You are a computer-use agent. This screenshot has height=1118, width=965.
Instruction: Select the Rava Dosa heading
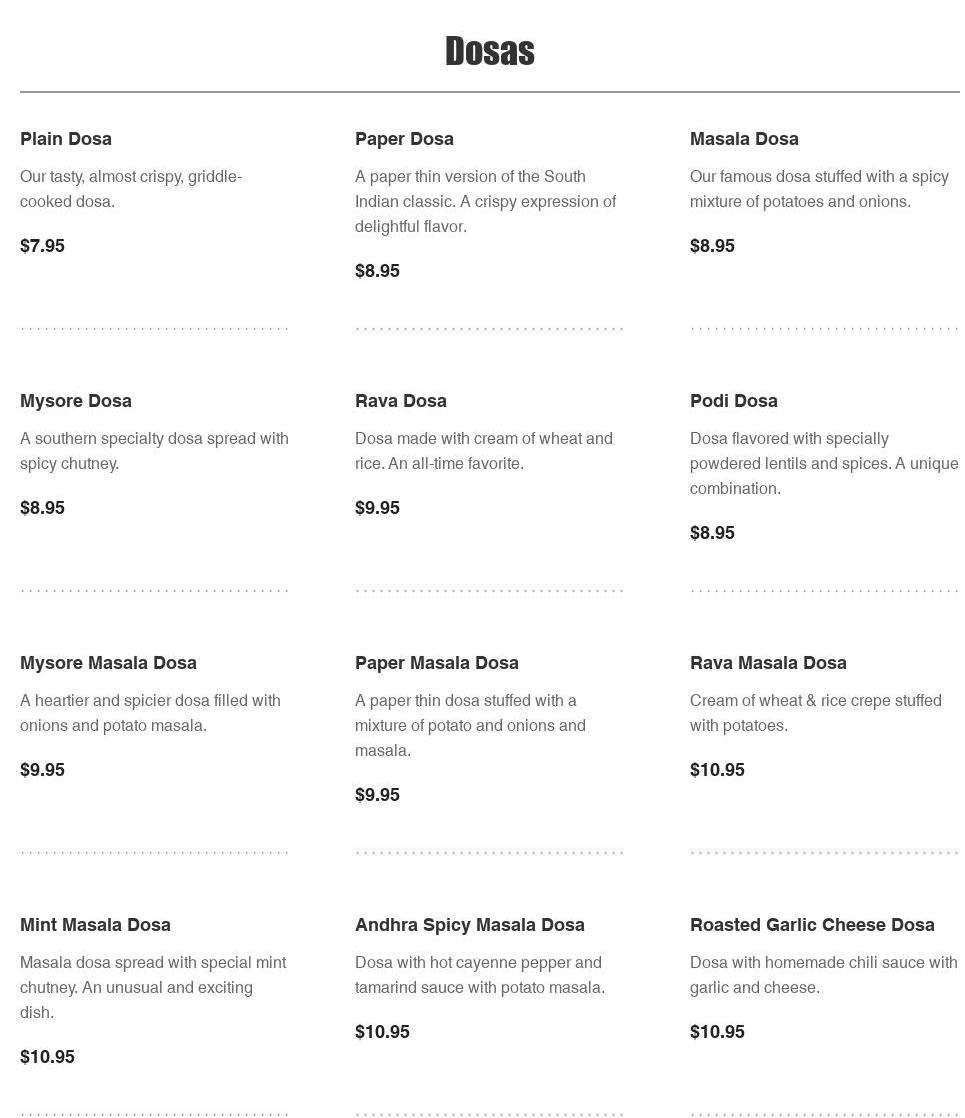[401, 401]
